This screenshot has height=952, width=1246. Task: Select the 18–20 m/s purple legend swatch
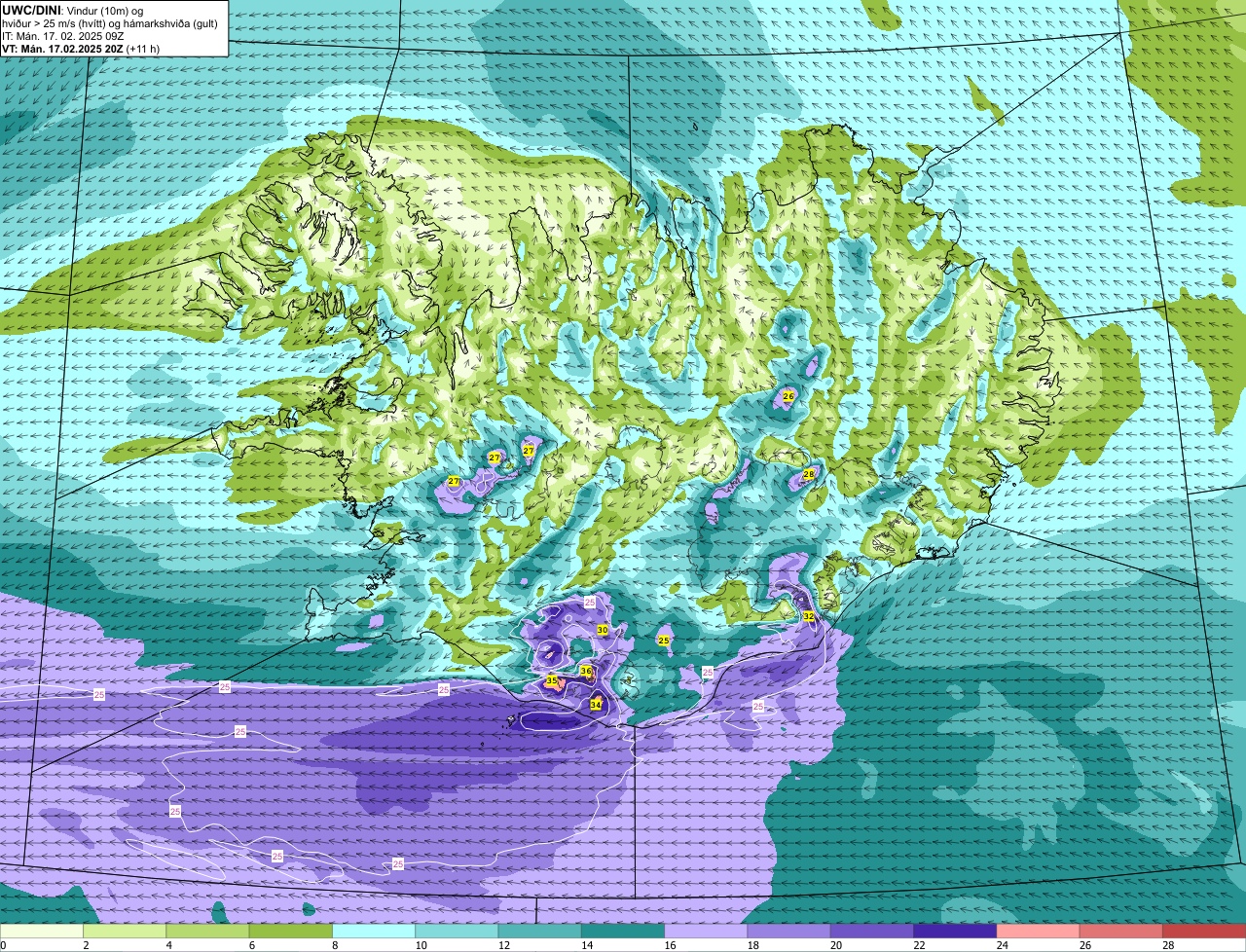[x=788, y=931]
